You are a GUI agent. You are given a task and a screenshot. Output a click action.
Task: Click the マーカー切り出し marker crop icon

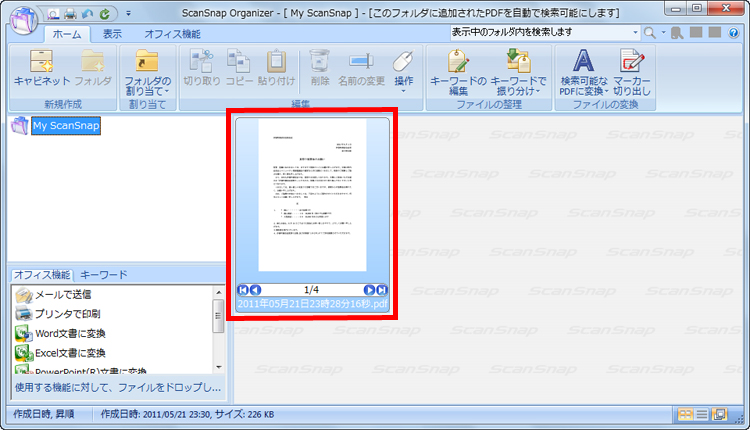tap(632, 72)
